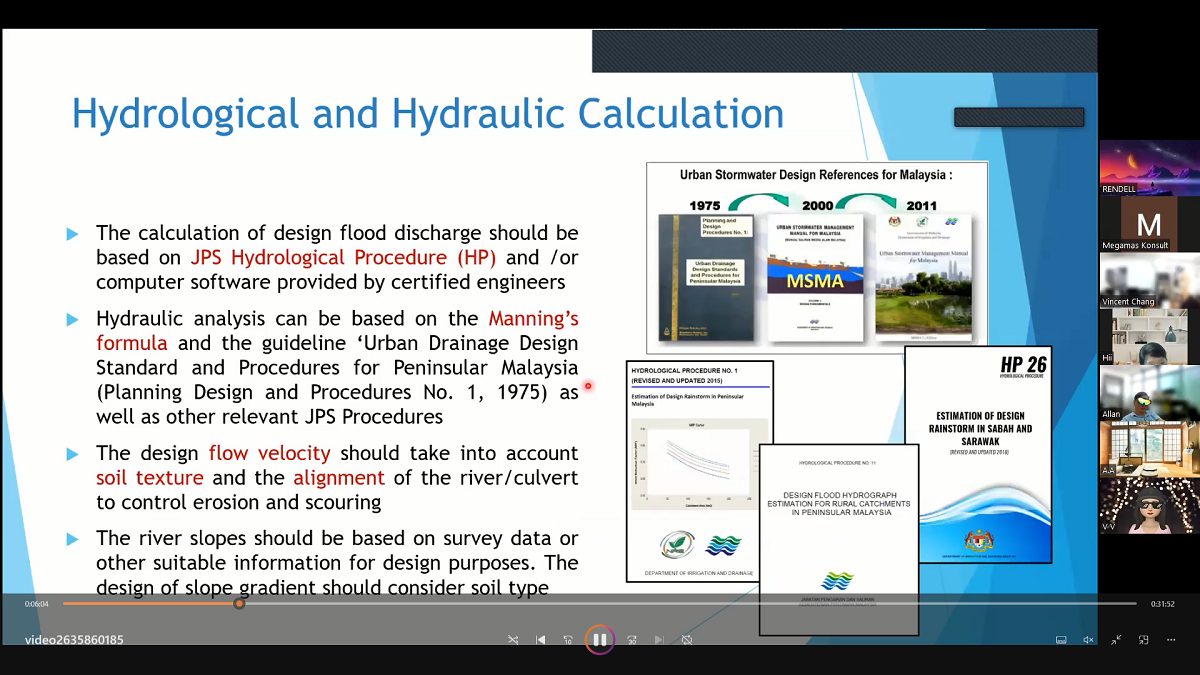
Task: Open subtitles and captions menu
Action: click(x=1061, y=640)
